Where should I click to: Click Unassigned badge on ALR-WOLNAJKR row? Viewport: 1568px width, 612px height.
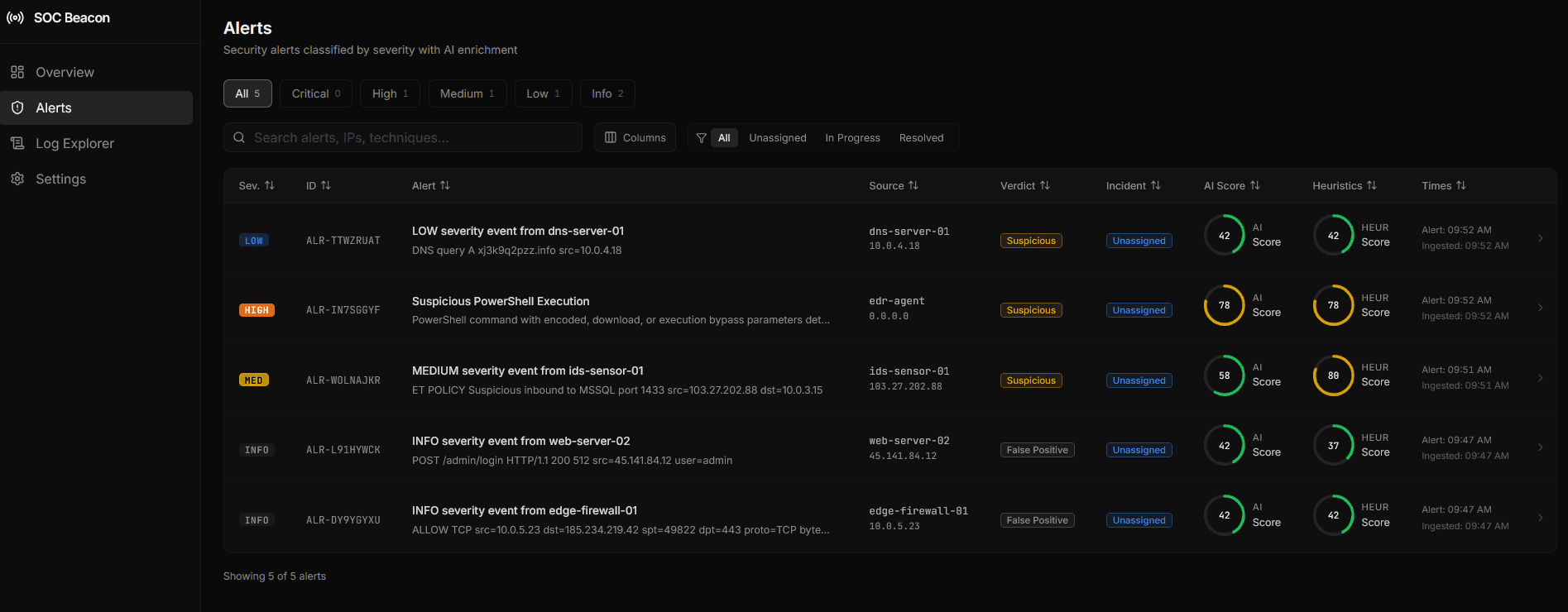[x=1139, y=380]
